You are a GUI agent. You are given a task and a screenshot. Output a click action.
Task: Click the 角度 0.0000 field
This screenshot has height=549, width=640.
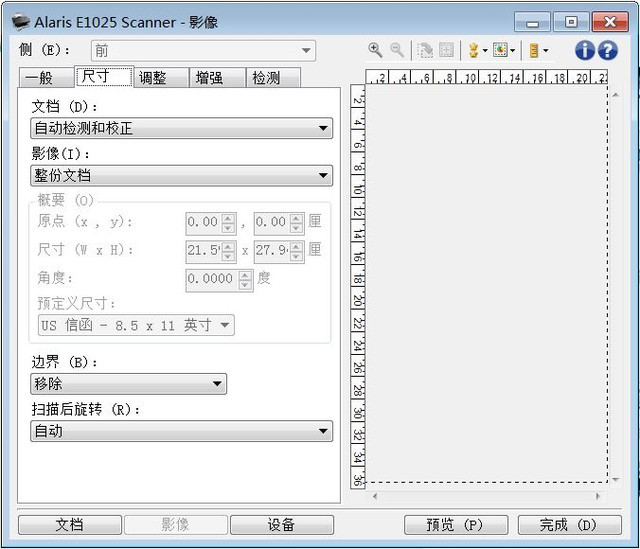212,279
